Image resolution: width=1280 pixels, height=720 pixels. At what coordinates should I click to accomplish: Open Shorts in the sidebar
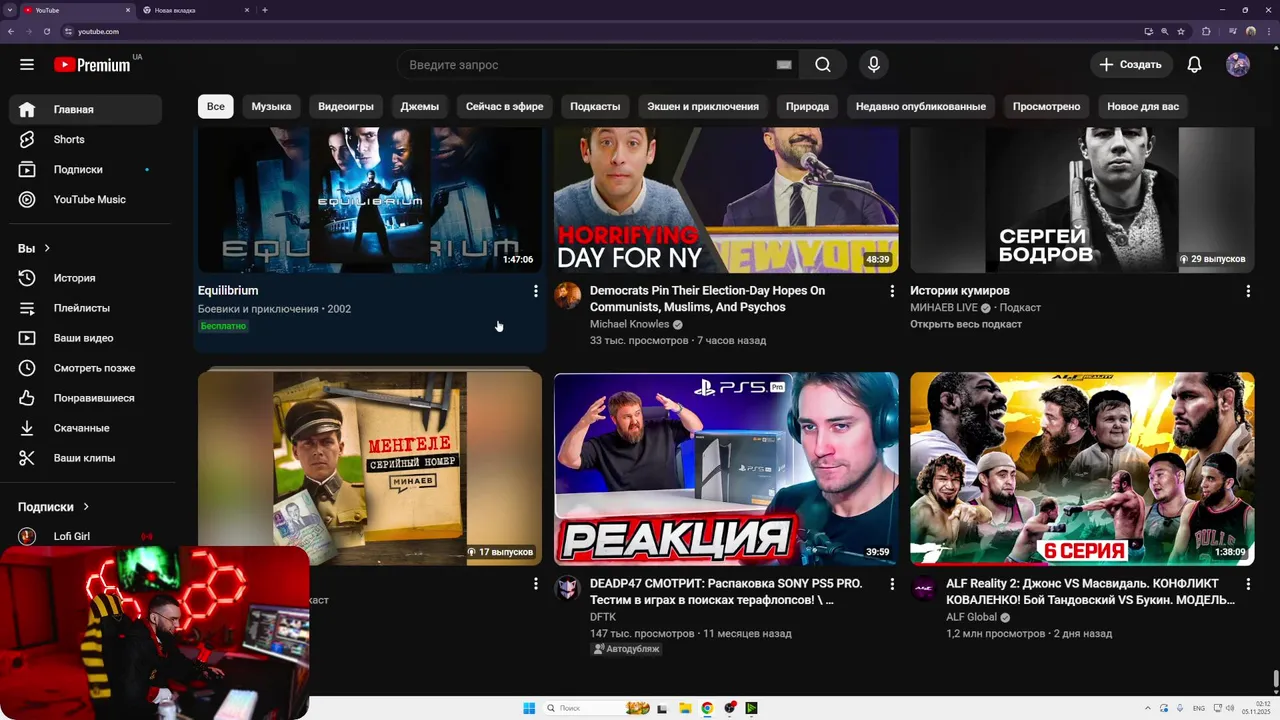click(85, 140)
